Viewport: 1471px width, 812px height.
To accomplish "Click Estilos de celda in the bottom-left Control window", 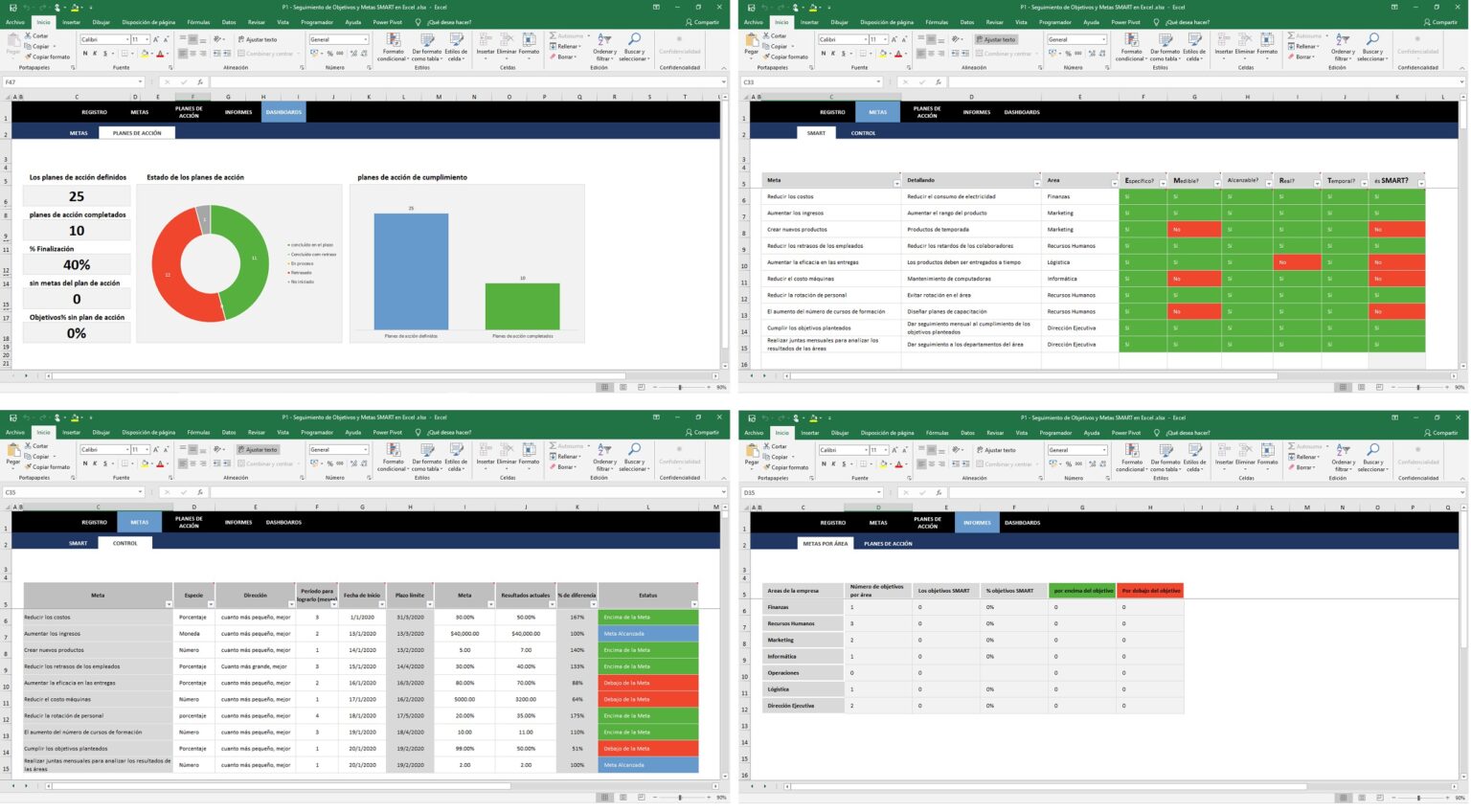I will 456,457.
